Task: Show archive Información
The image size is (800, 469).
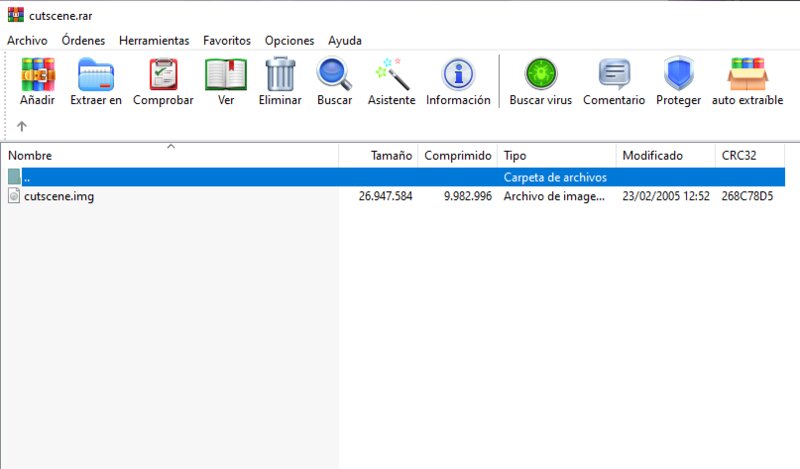Action: (458, 75)
